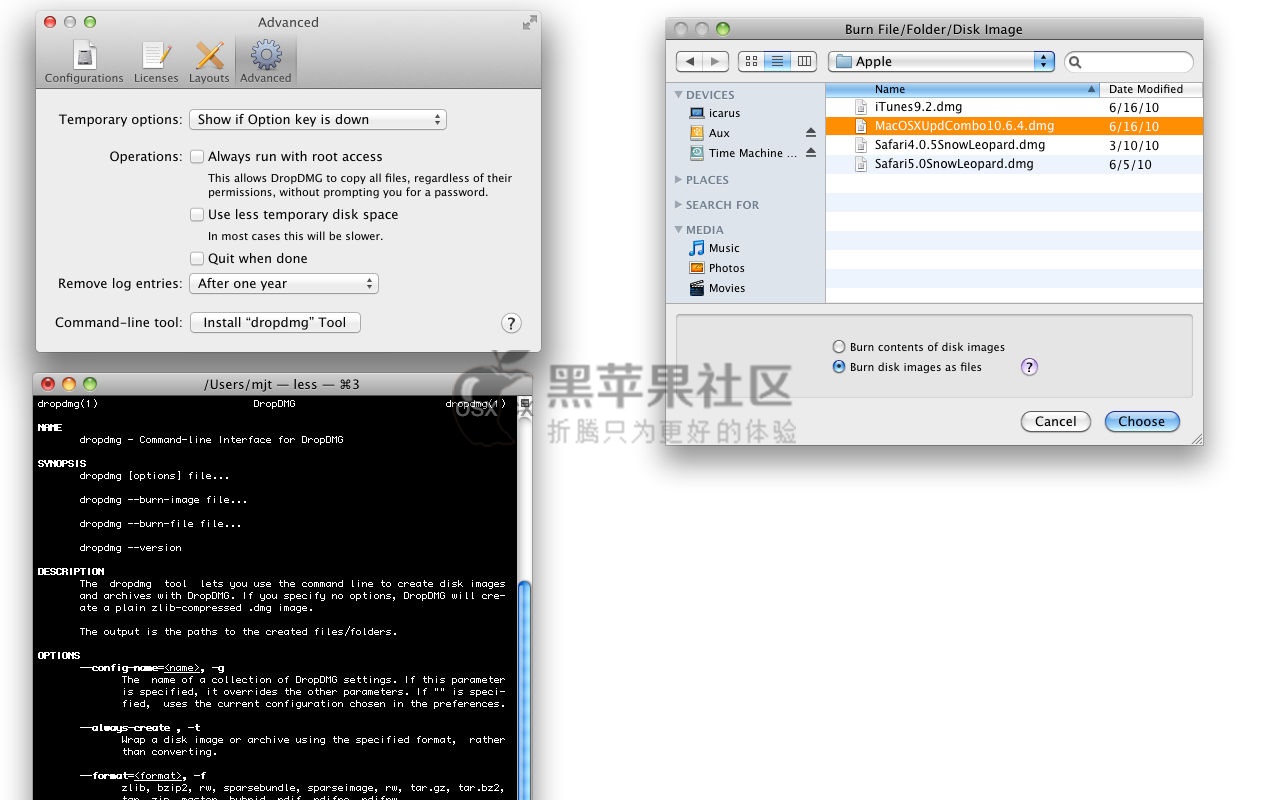Viewport: 1280px width, 800px height.
Task: Click the fullscreen arrows in Advanced window
Action: point(529,23)
